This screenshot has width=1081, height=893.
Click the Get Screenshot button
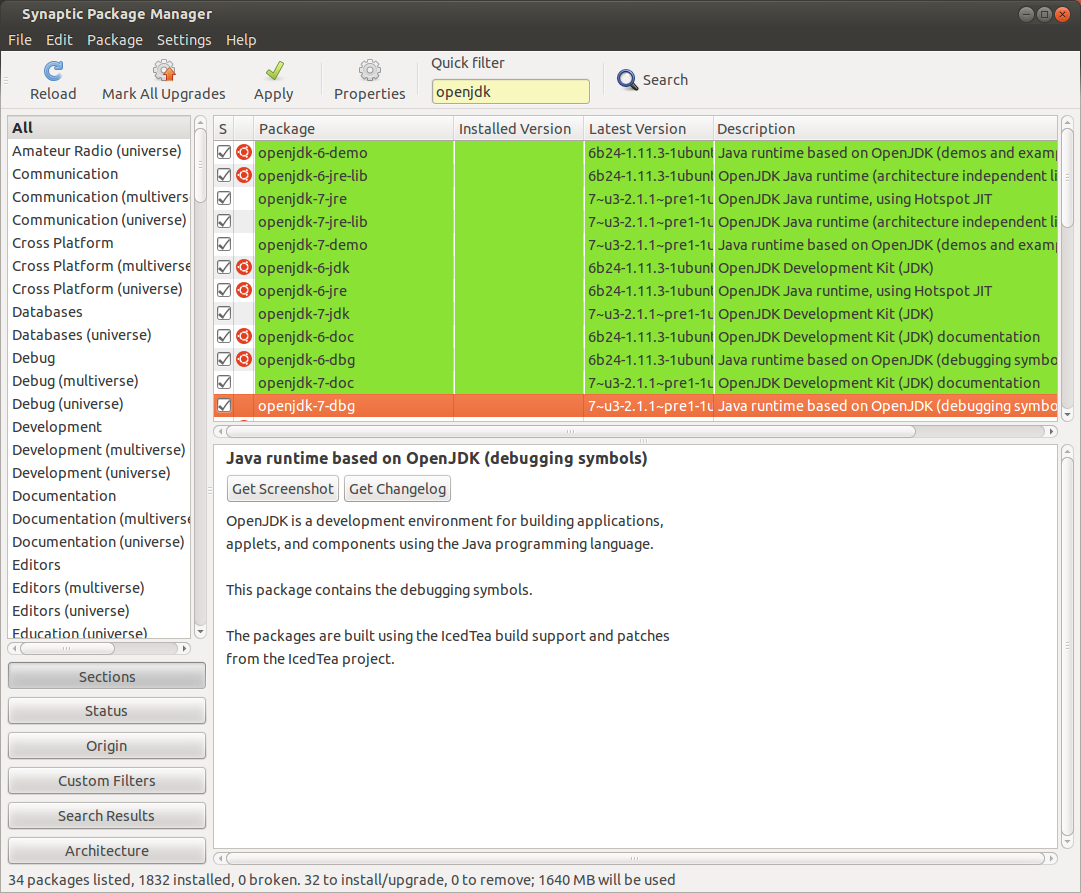coord(283,489)
